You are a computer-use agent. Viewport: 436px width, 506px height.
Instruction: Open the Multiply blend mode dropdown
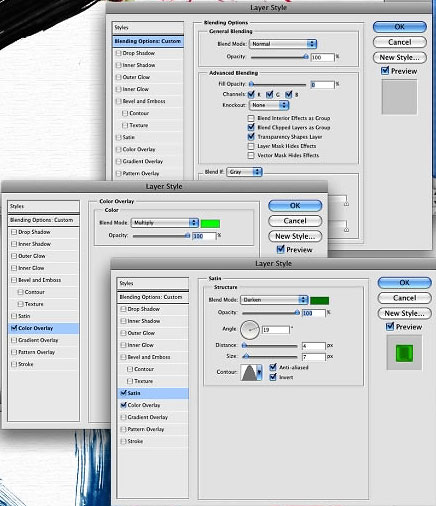165,223
